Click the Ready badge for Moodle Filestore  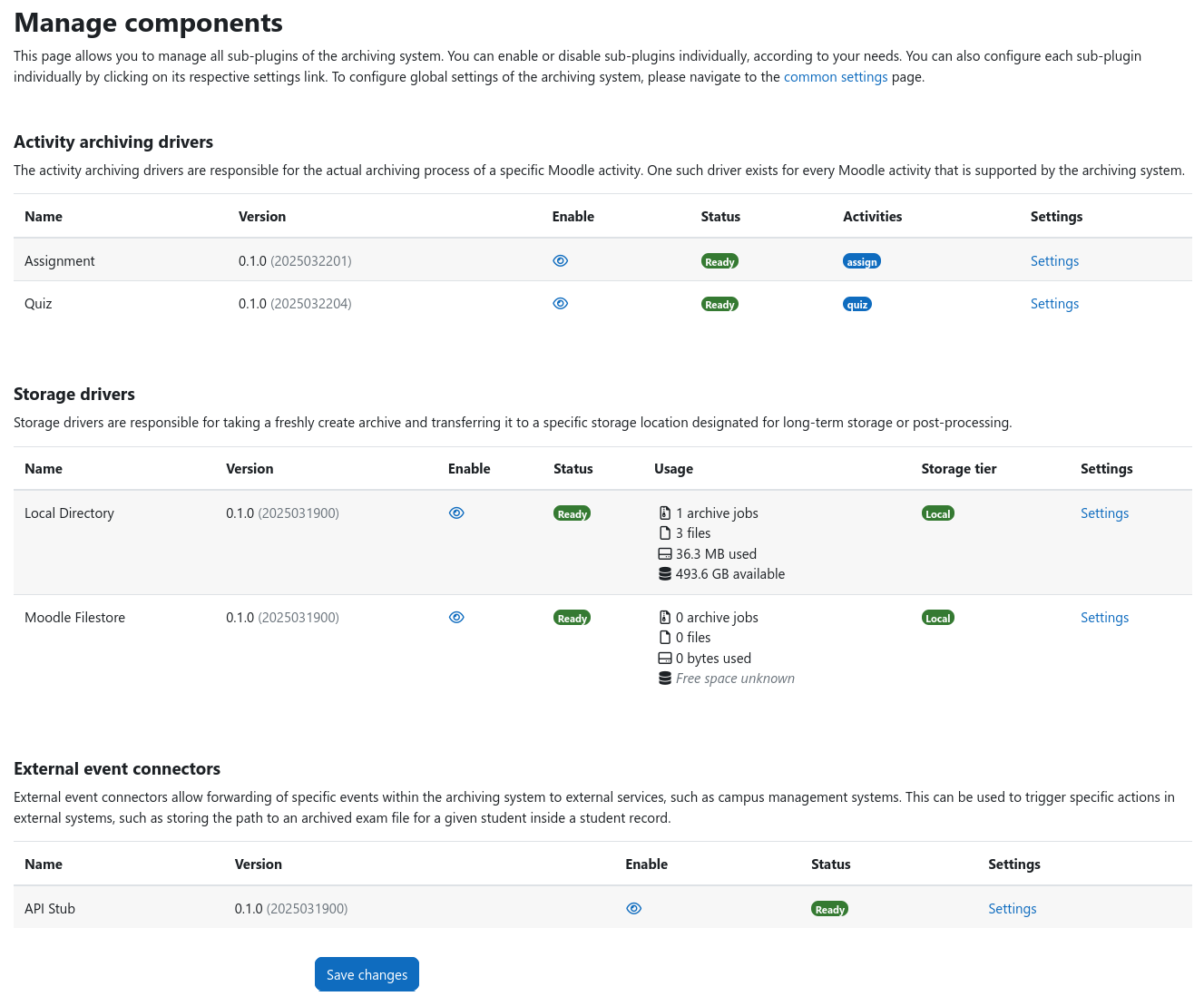click(572, 618)
